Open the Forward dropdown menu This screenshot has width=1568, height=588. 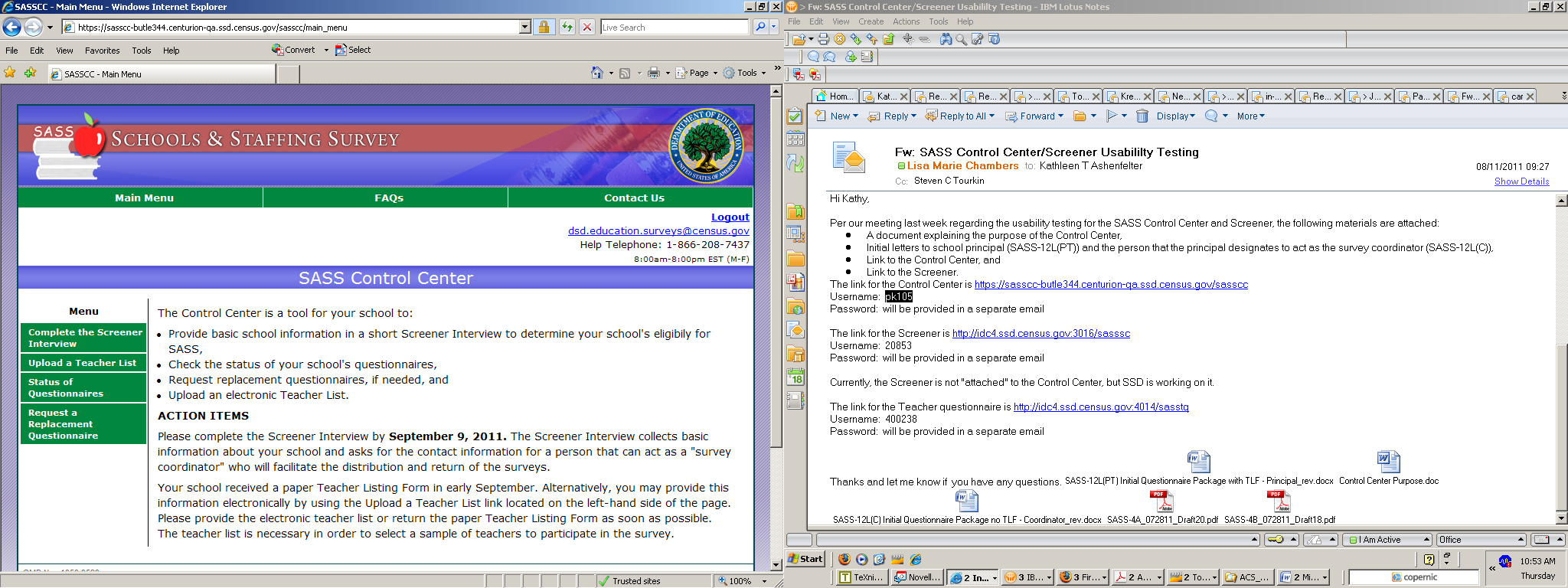pos(1060,116)
